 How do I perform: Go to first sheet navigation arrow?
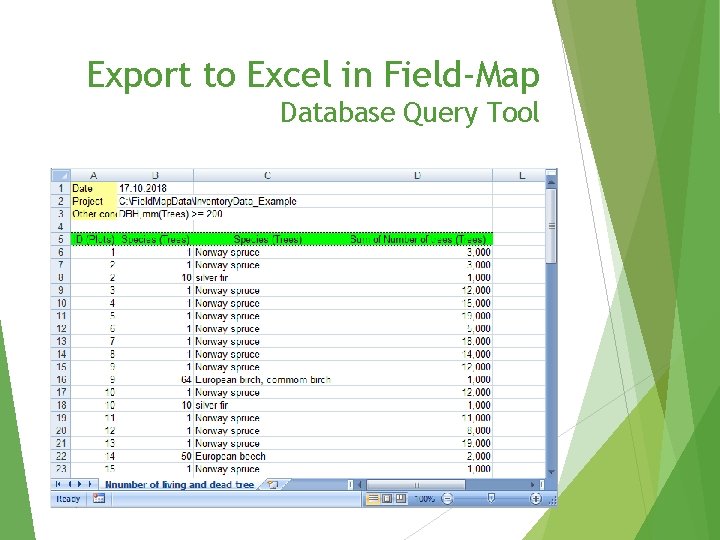(x=58, y=484)
